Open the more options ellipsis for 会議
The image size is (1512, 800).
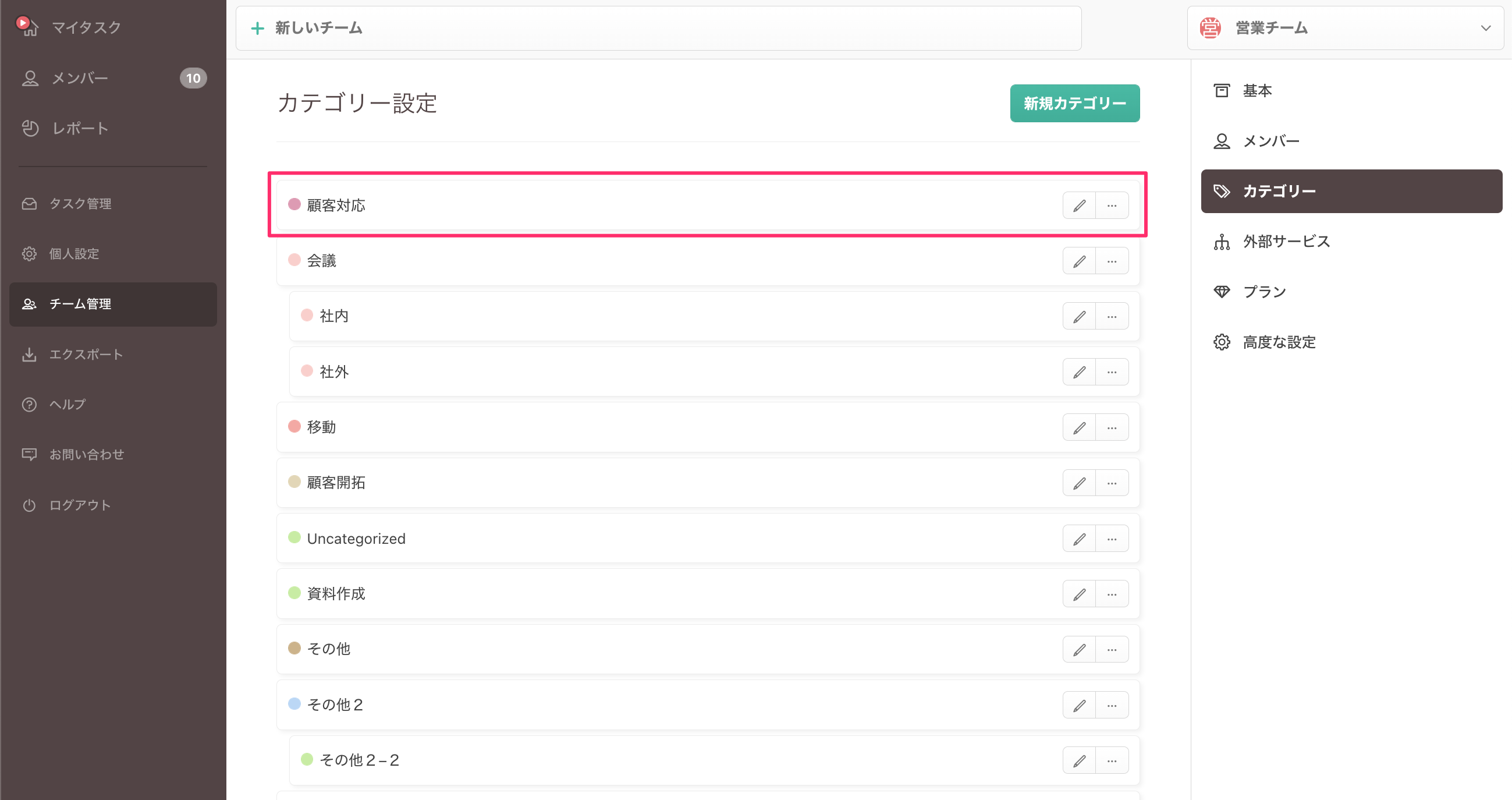pos(1112,261)
